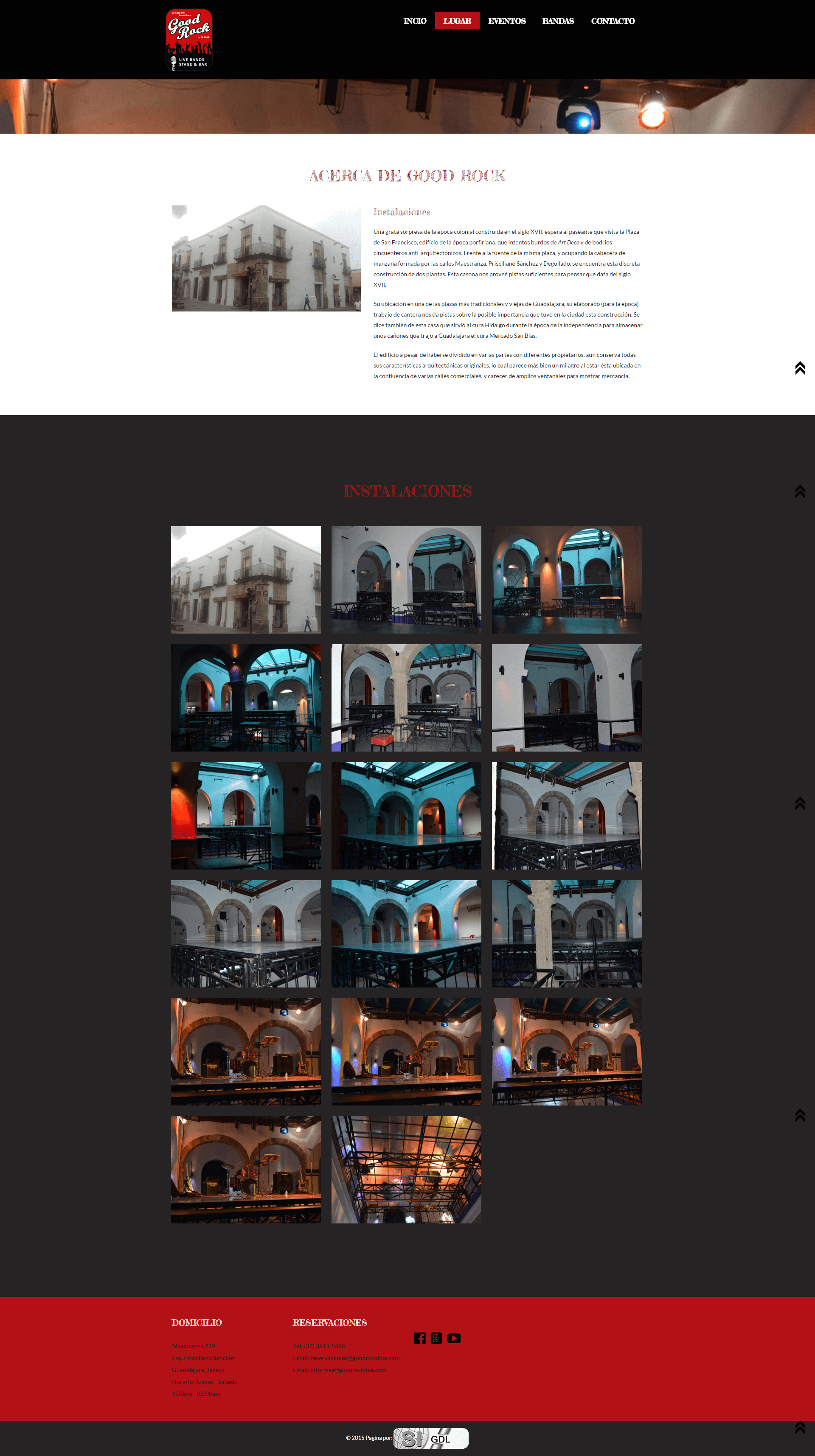The height and width of the screenshot is (1456, 815).
Task: Click the telephone number (33) 3613-5866
Action: 324,1346
